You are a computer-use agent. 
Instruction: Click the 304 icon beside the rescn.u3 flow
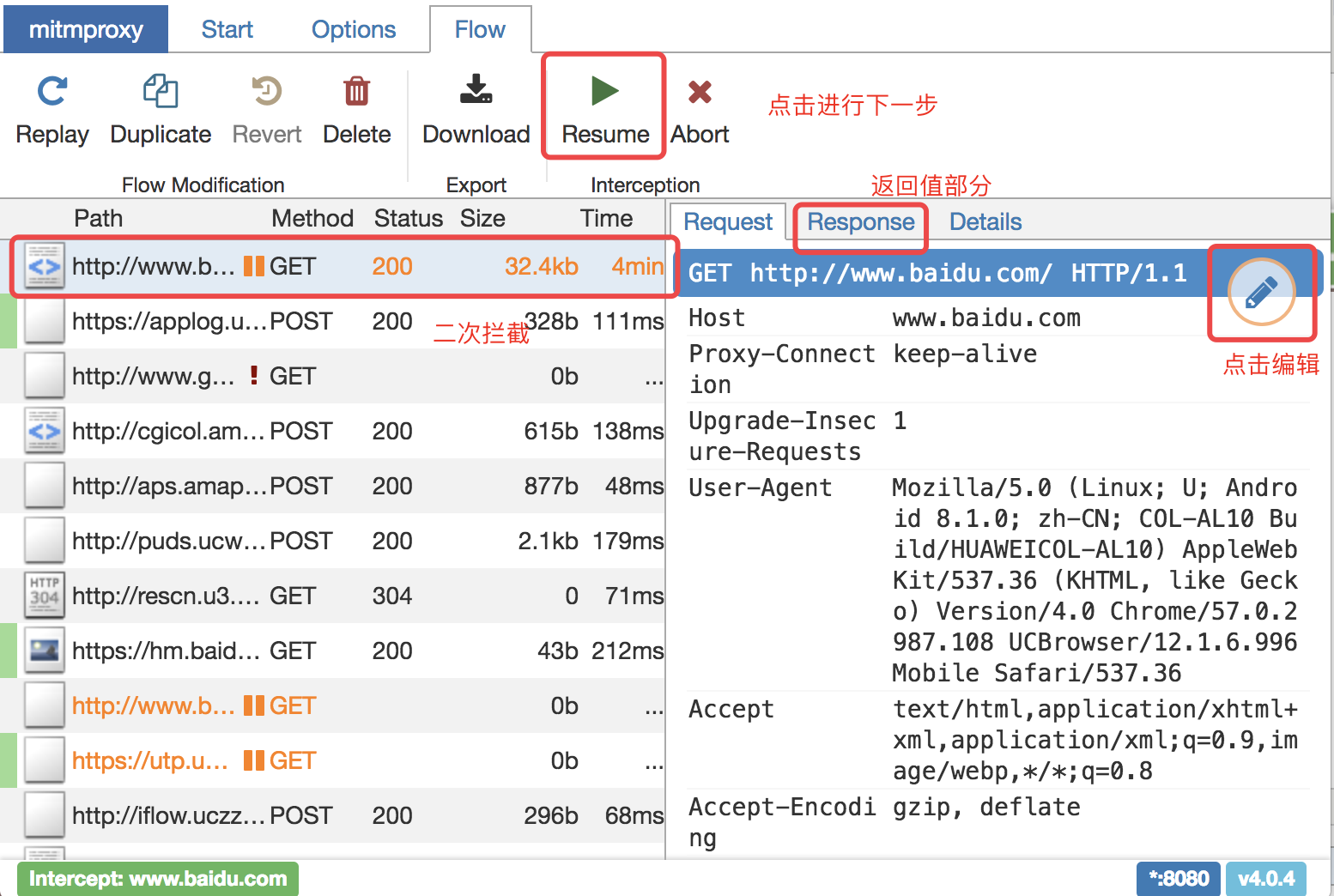coord(44,595)
